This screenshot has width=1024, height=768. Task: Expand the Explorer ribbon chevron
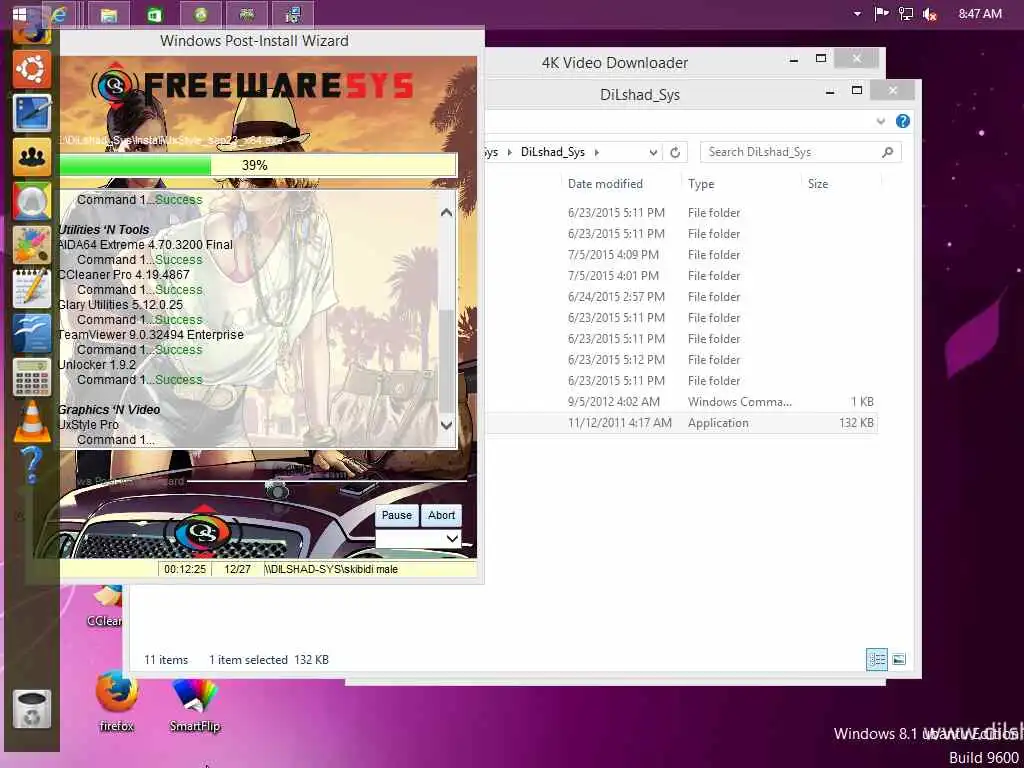click(x=880, y=121)
